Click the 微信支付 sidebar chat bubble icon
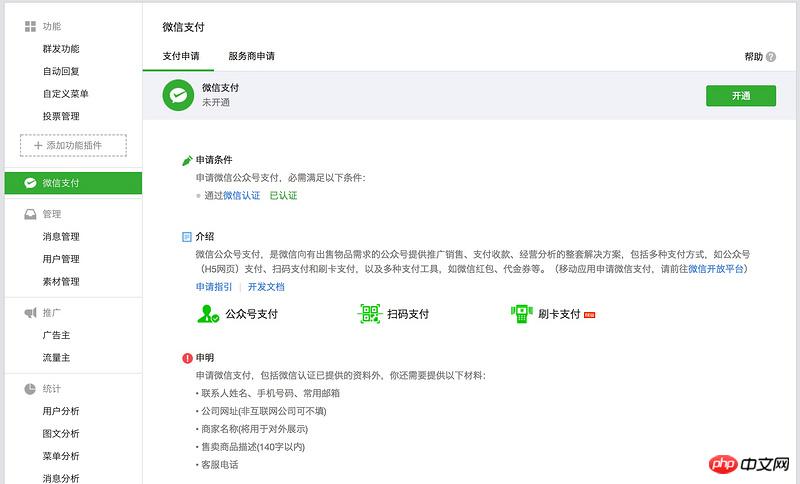 coord(30,183)
